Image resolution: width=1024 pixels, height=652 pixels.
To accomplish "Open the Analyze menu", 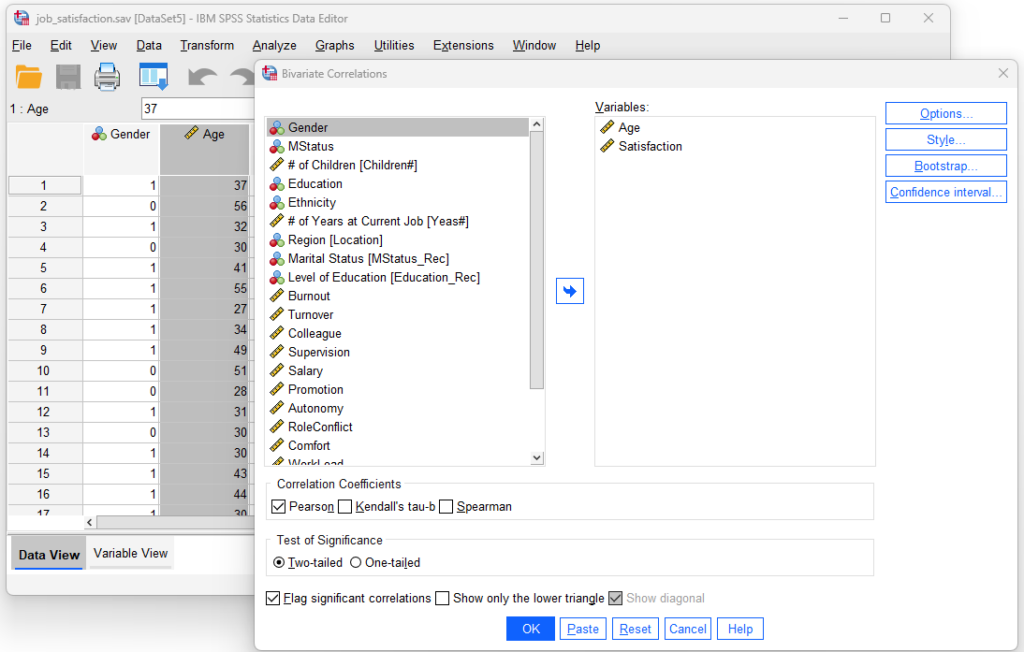I will point(273,45).
